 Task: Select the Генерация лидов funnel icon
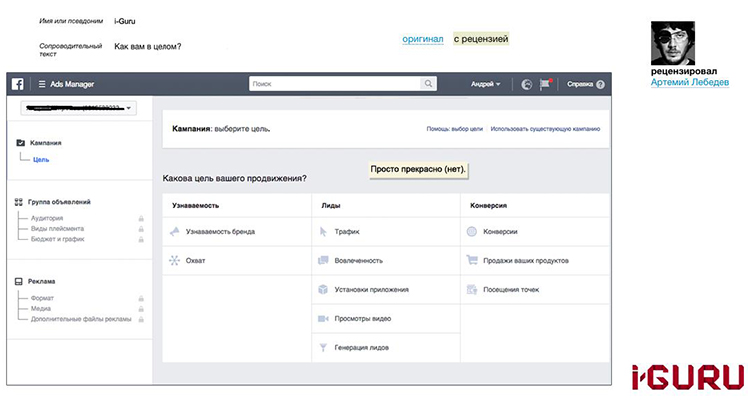pos(323,347)
